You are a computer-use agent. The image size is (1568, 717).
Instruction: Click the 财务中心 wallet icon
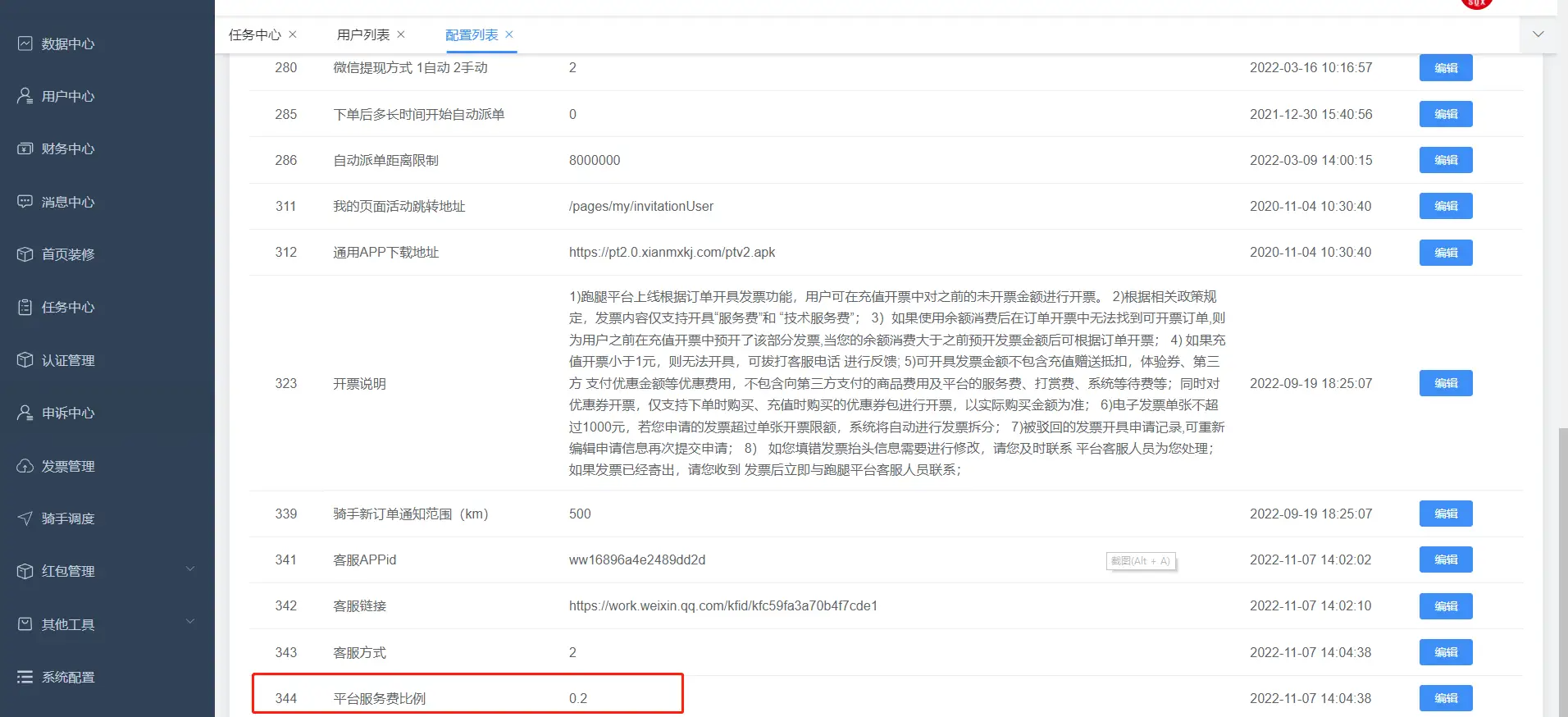pos(25,148)
